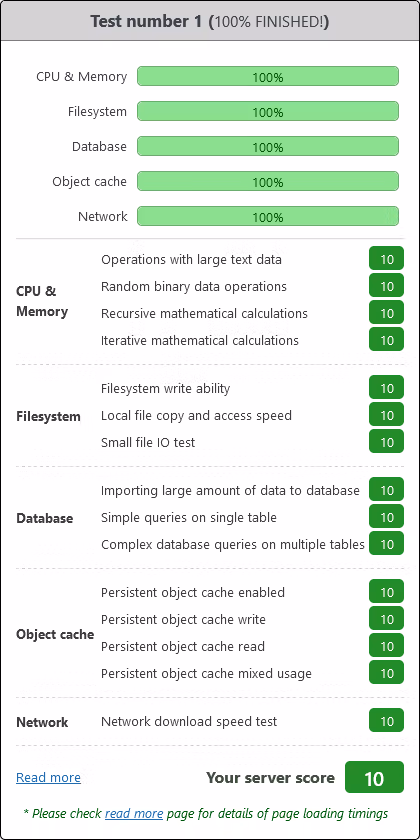
Task: Click the Persistent object cache mixed usage label
Action: pyautogui.click(x=206, y=673)
